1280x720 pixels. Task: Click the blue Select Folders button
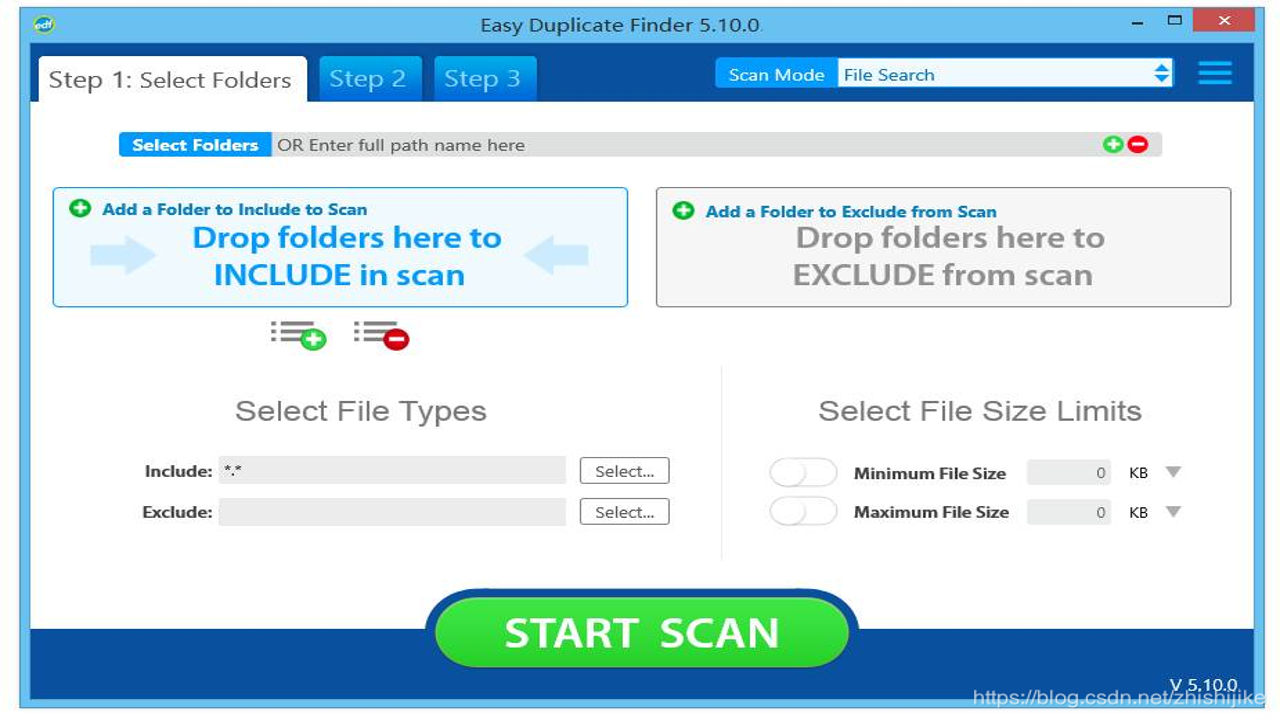[x=195, y=145]
